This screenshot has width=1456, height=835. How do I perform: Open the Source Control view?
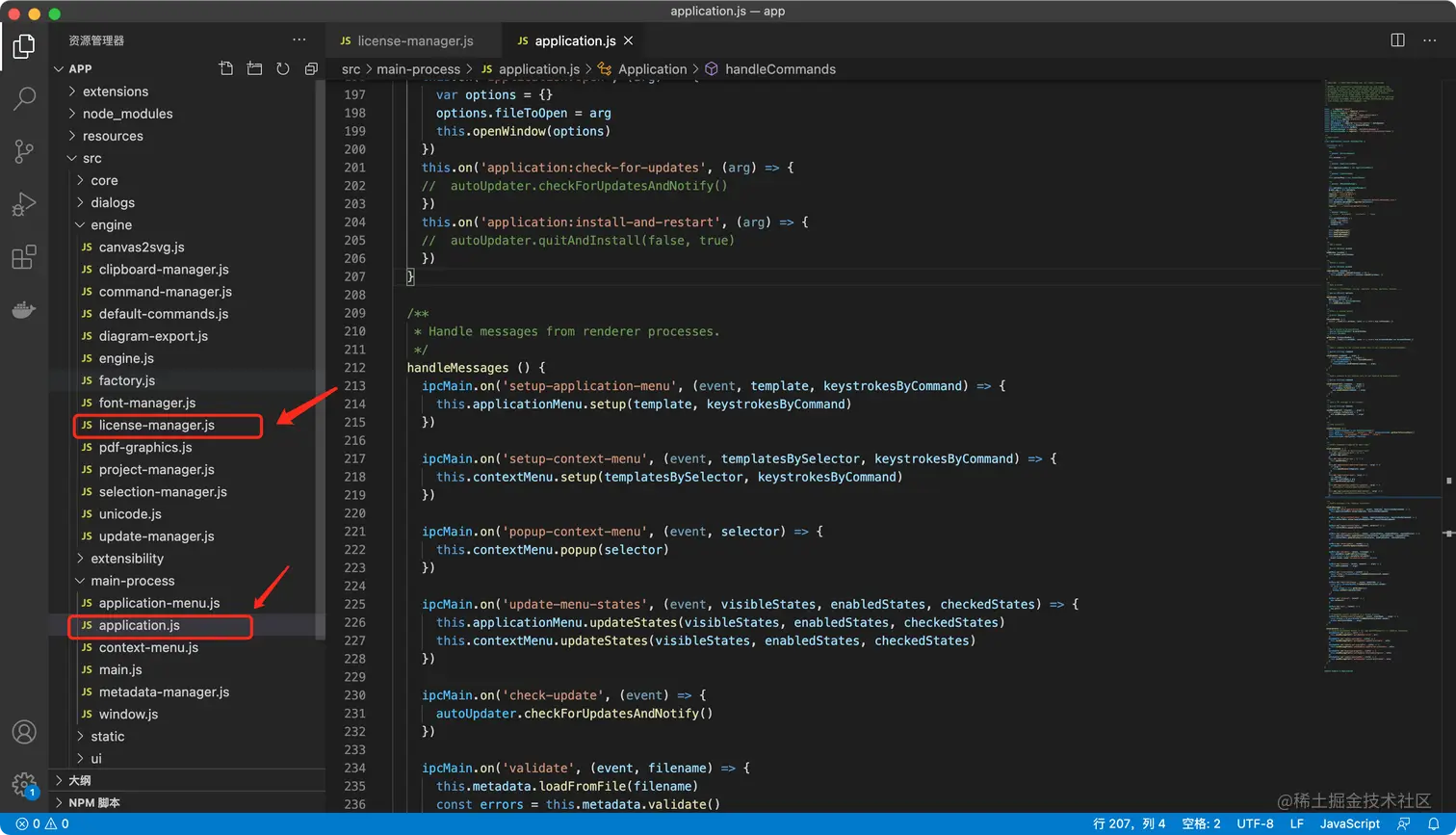(x=24, y=151)
